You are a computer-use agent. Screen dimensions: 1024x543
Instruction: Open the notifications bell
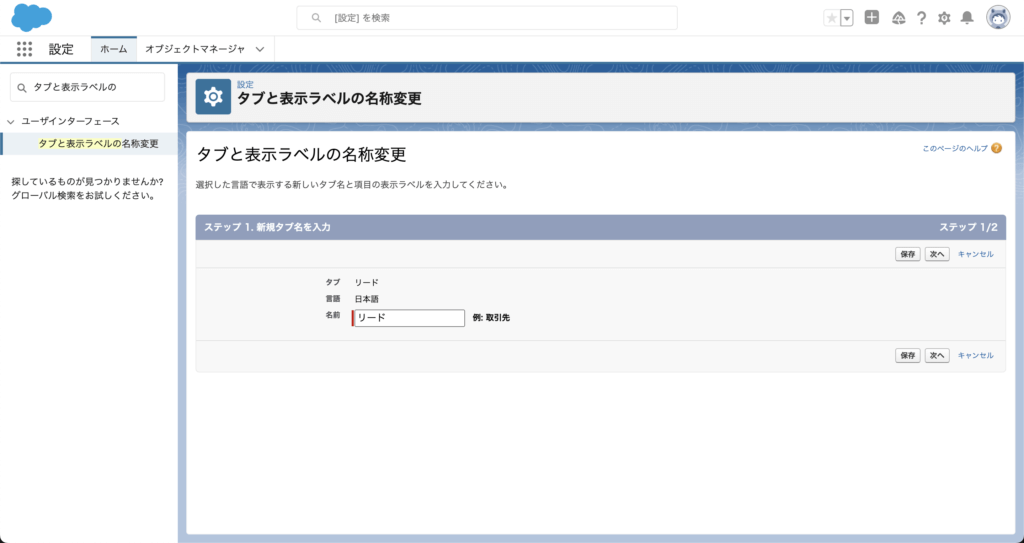click(967, 18)
